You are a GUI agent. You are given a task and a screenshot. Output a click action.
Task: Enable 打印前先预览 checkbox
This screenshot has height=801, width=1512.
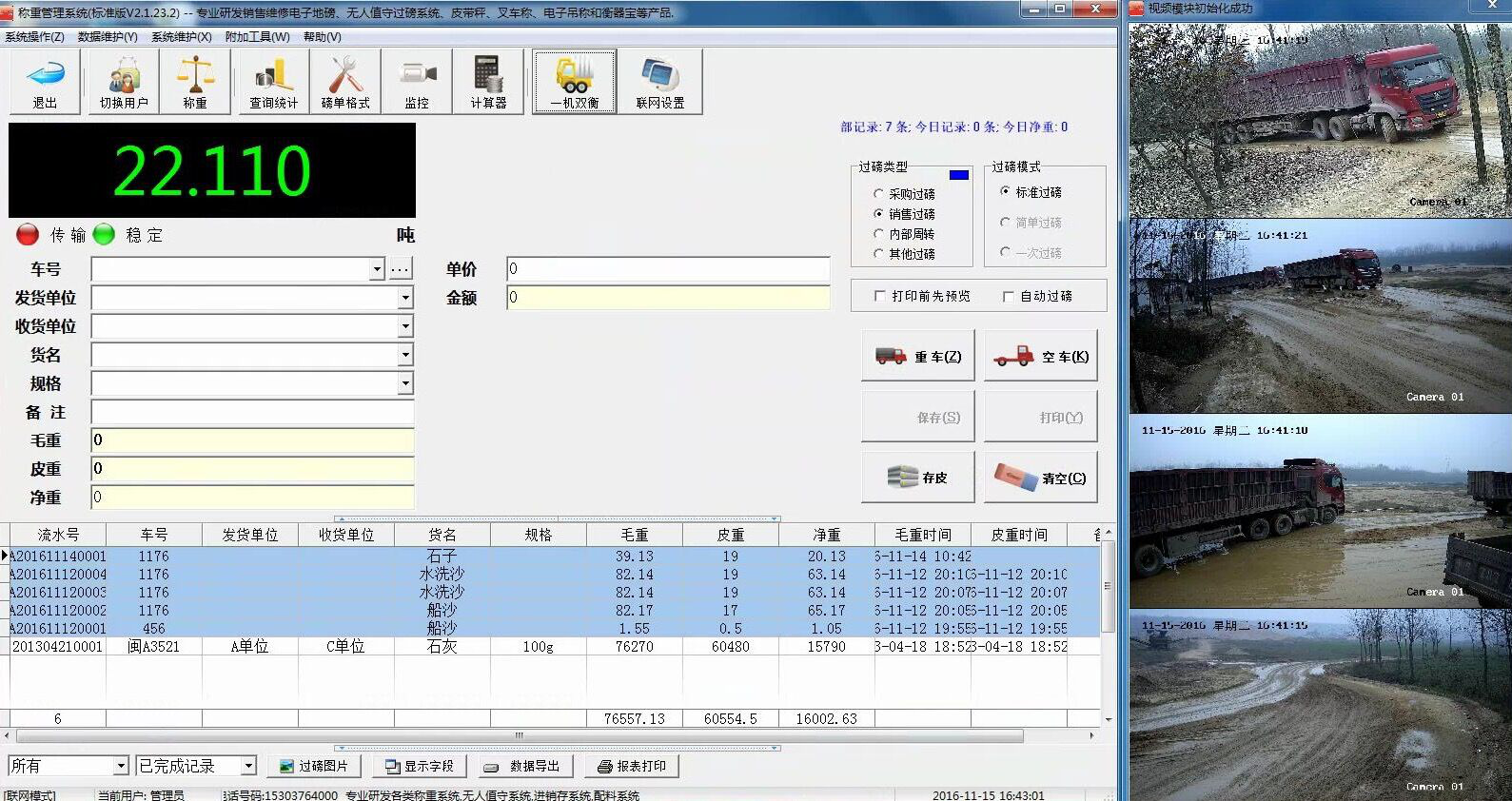coord(879,297)
